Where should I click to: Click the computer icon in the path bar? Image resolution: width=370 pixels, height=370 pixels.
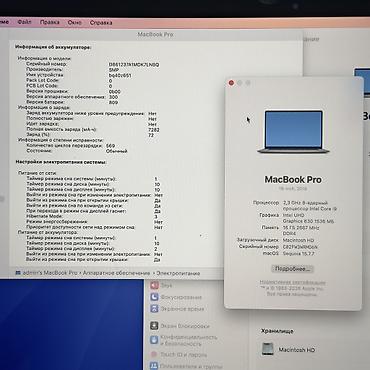click(x=18, y=273)
